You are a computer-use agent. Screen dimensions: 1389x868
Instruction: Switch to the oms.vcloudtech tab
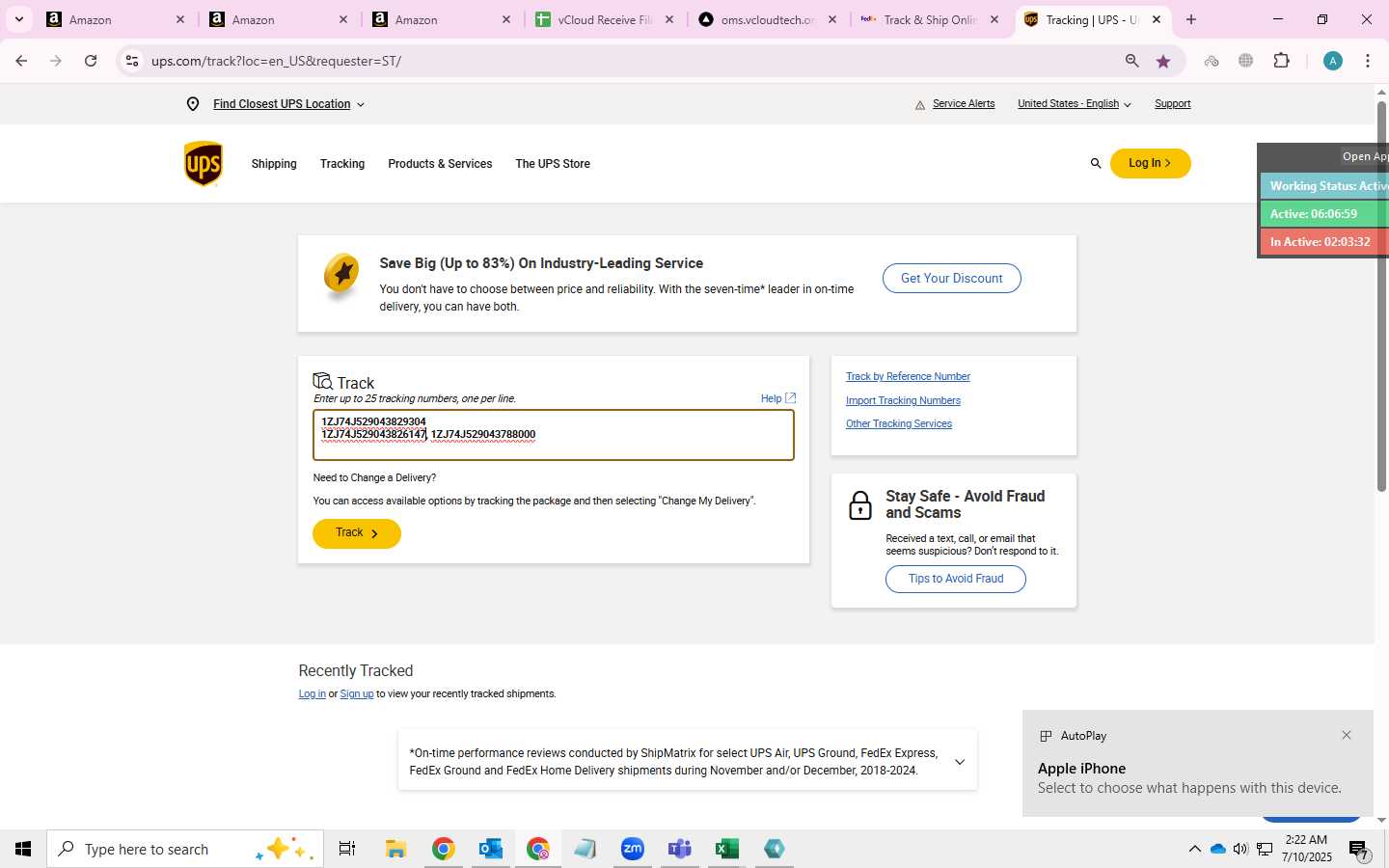point(767,19)
